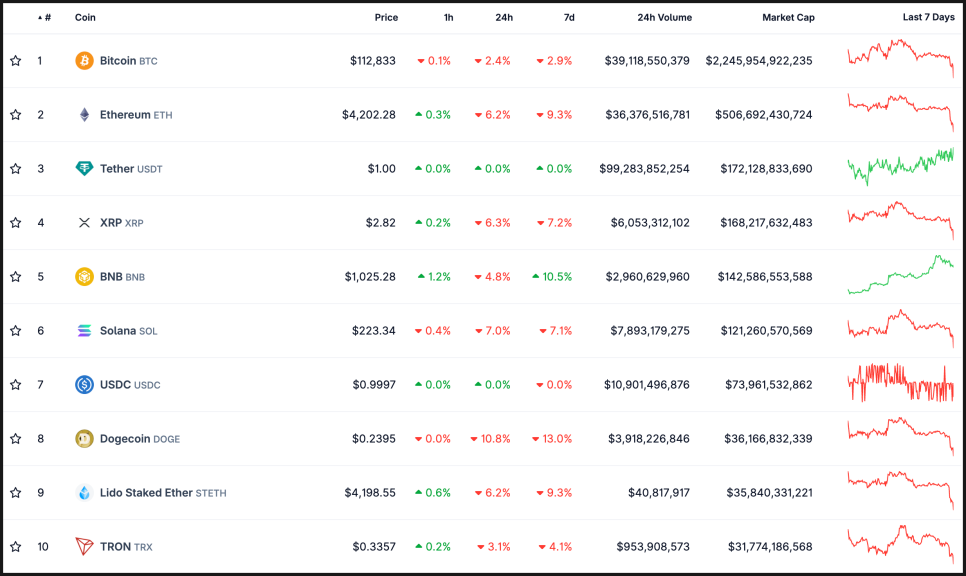966x576 pixels.
Task: Click USDC price $0.9997
Action: tap(374, 384)
